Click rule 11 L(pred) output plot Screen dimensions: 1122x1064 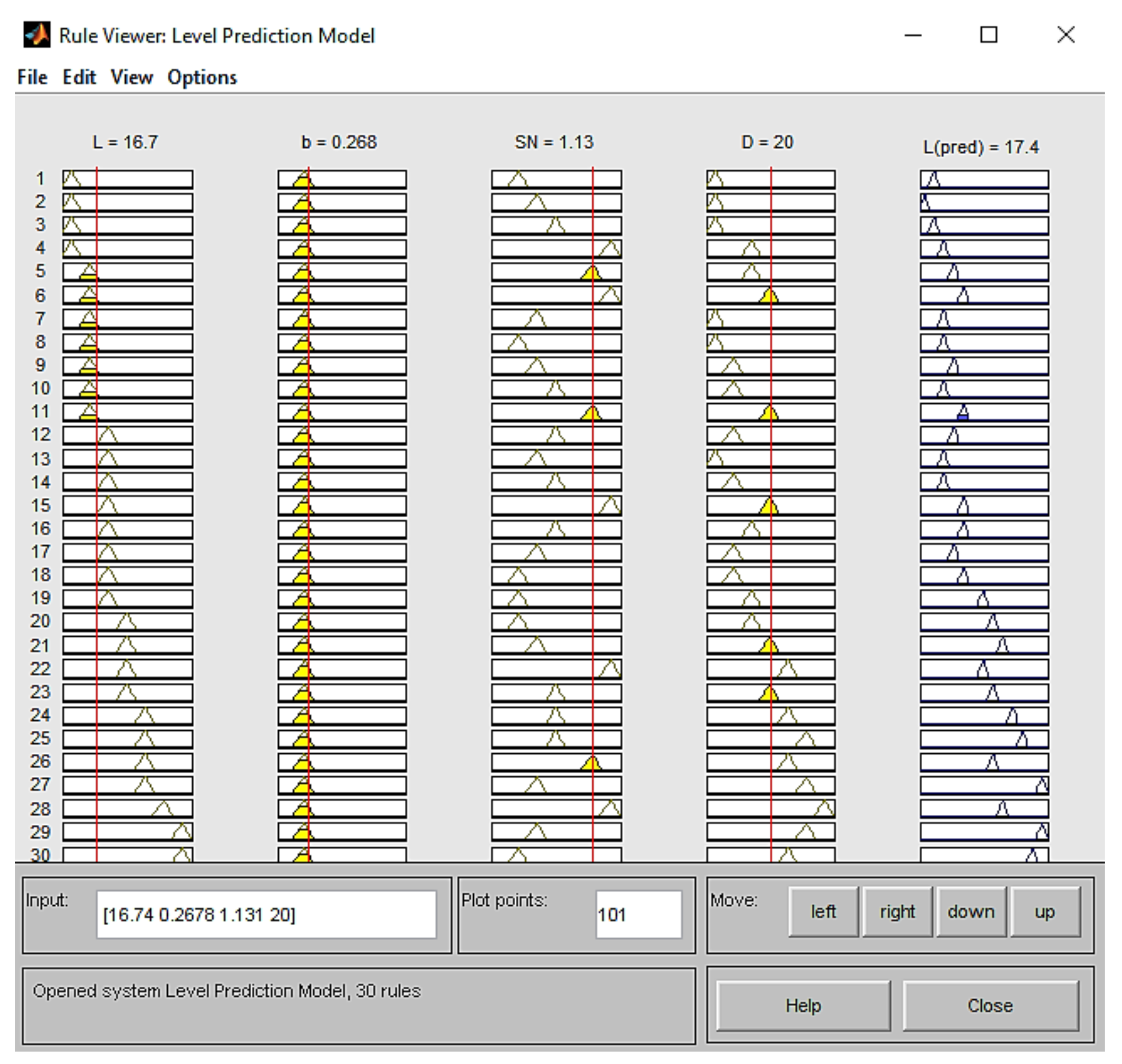[x=984, y=412]
